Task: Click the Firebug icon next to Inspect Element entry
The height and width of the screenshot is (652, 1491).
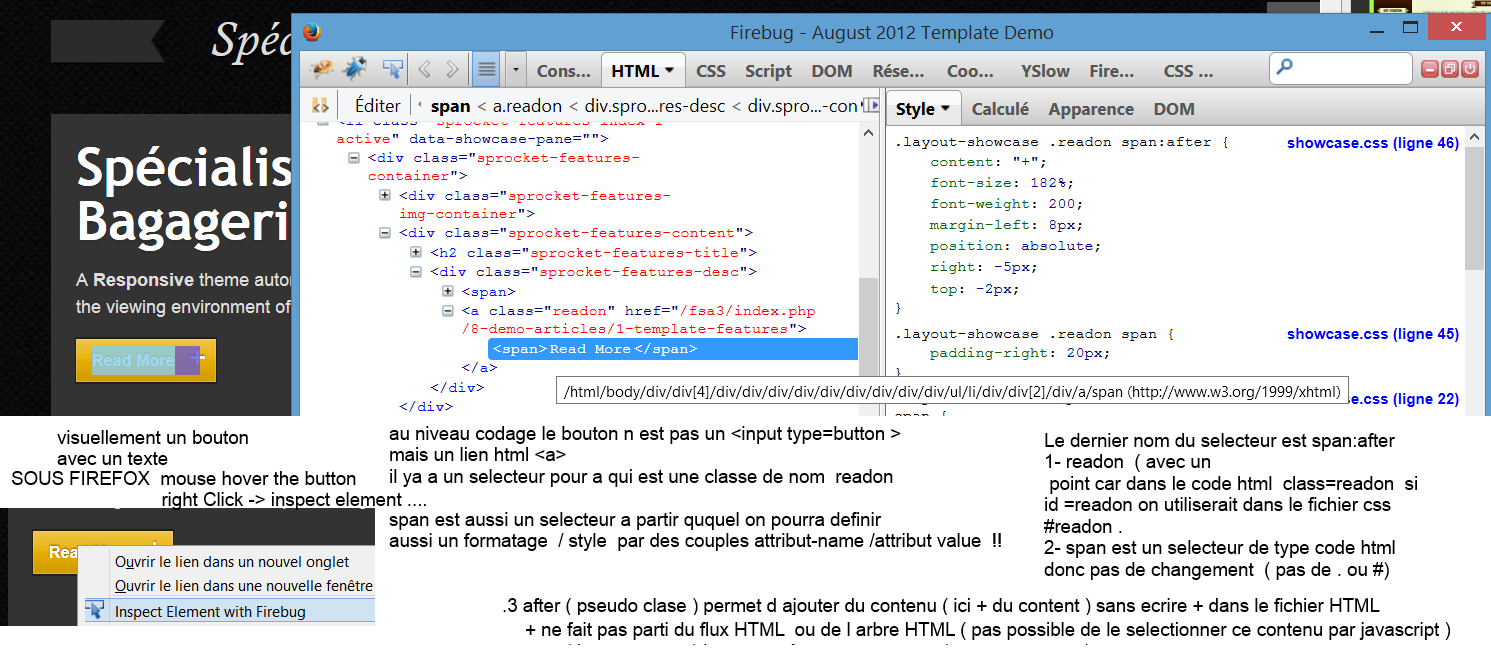Action: [x=96, y=611]
